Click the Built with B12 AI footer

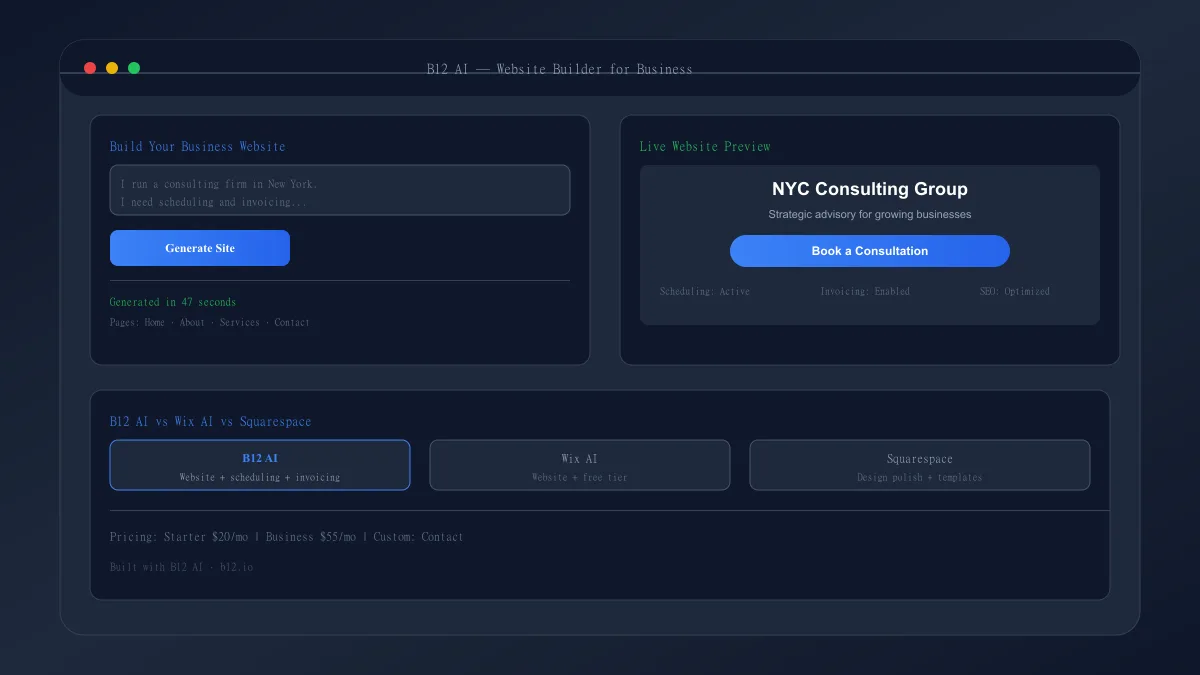181,567
